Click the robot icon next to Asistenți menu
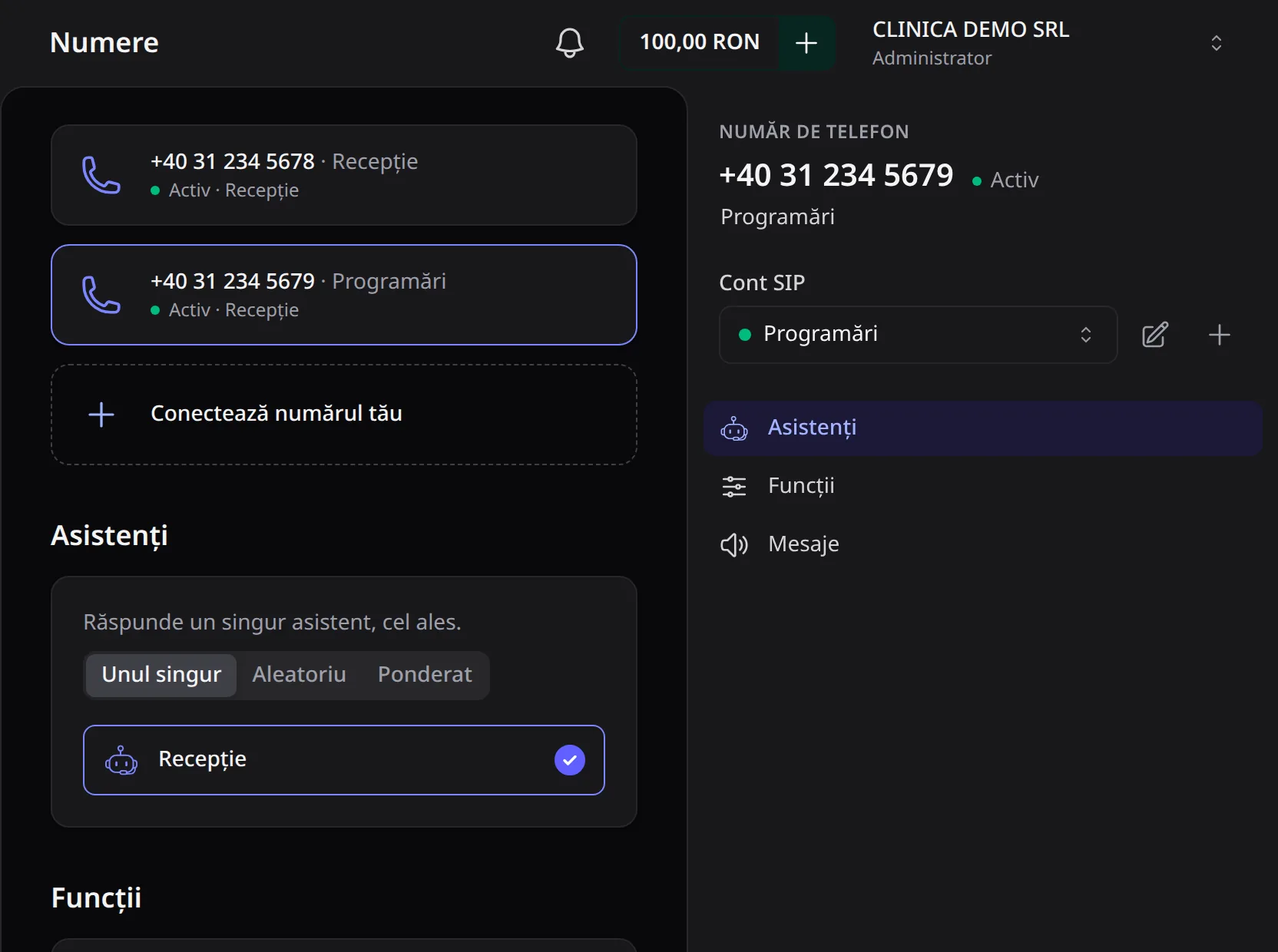The width and height of the screenshot is (1278, 952). (x=734, y=428)
